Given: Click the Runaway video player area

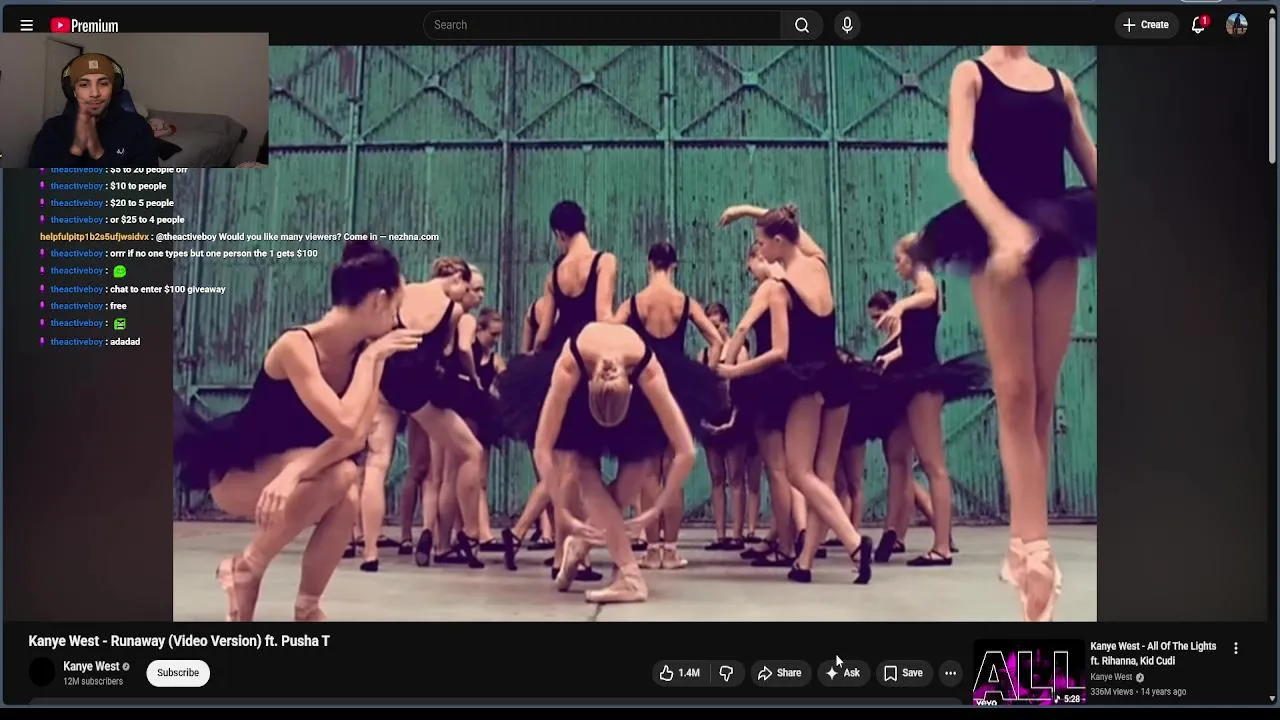Looking at the screenshot, I should click(x=635, y=333).
